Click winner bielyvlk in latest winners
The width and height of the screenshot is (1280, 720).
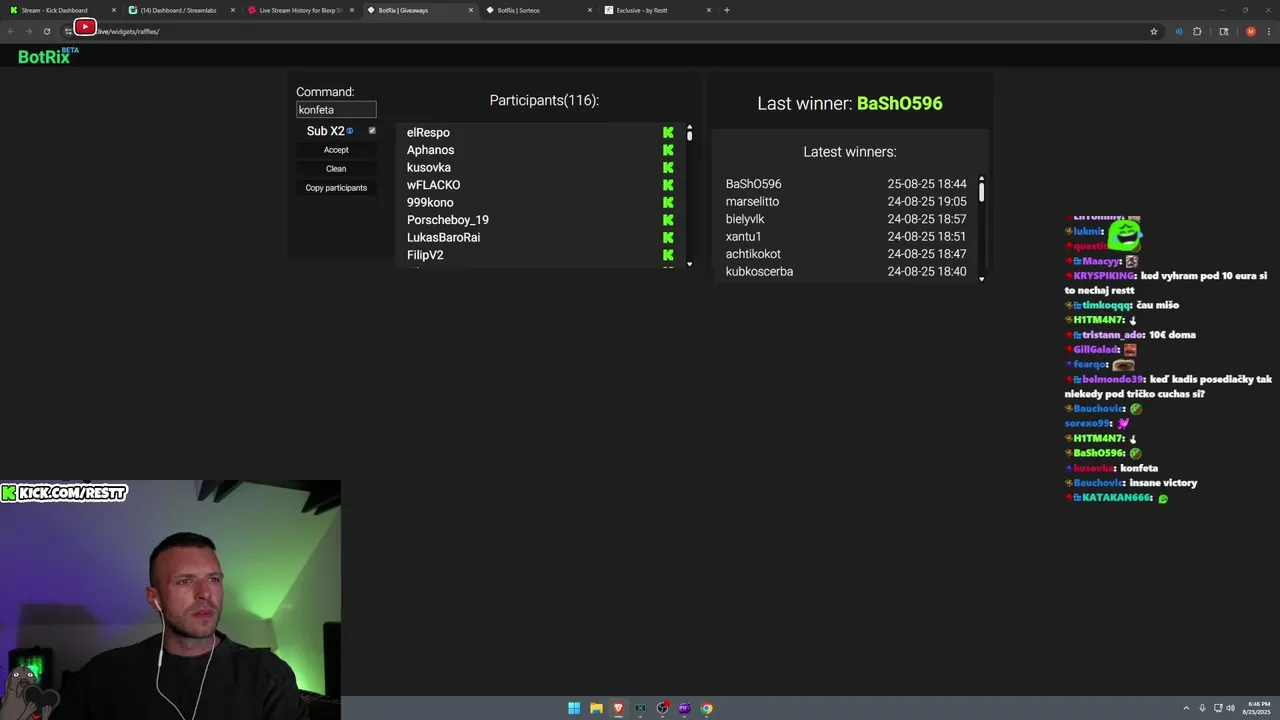[x=745, y=219]
